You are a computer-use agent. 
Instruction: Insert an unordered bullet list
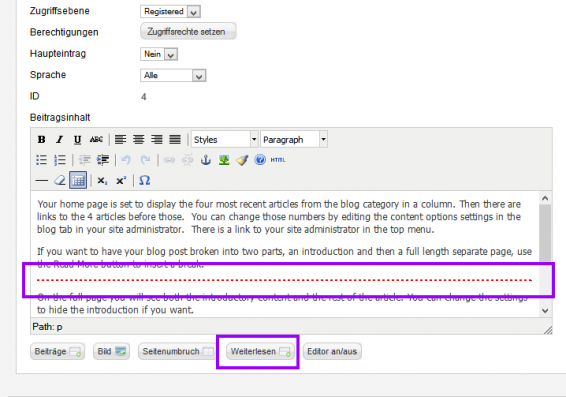coord(42,160)
